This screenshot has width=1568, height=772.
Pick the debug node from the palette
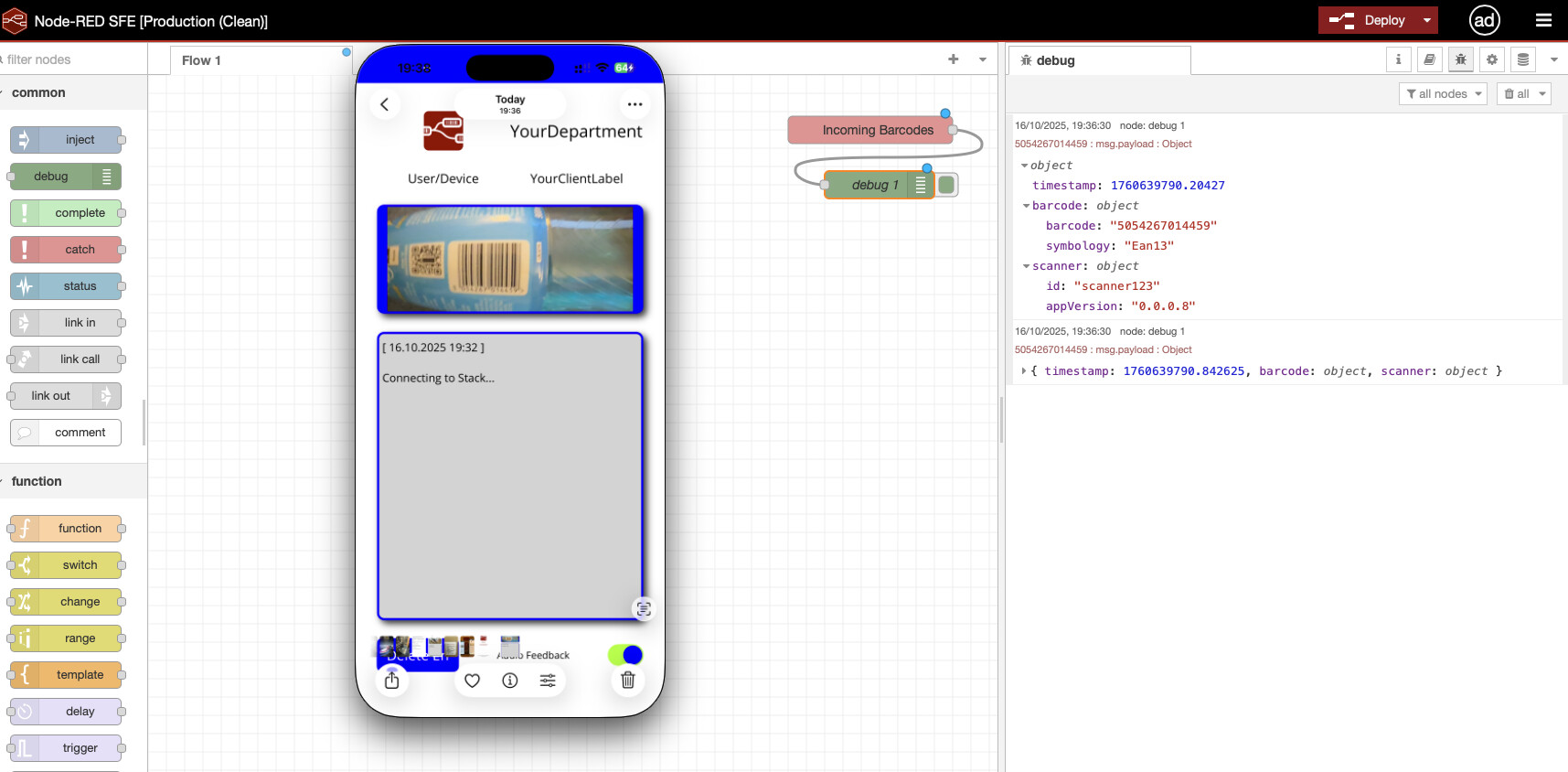point(66,177)
